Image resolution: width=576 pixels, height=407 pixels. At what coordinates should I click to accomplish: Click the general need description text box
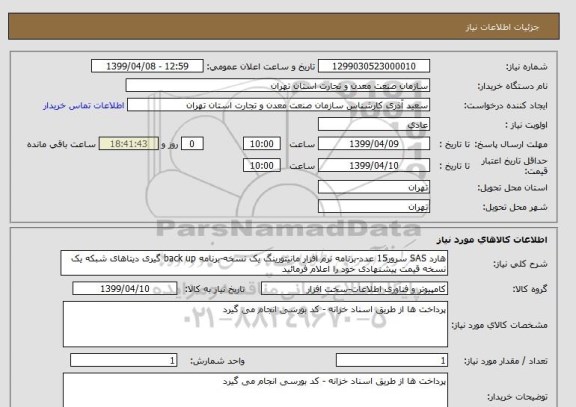point(254,263)
